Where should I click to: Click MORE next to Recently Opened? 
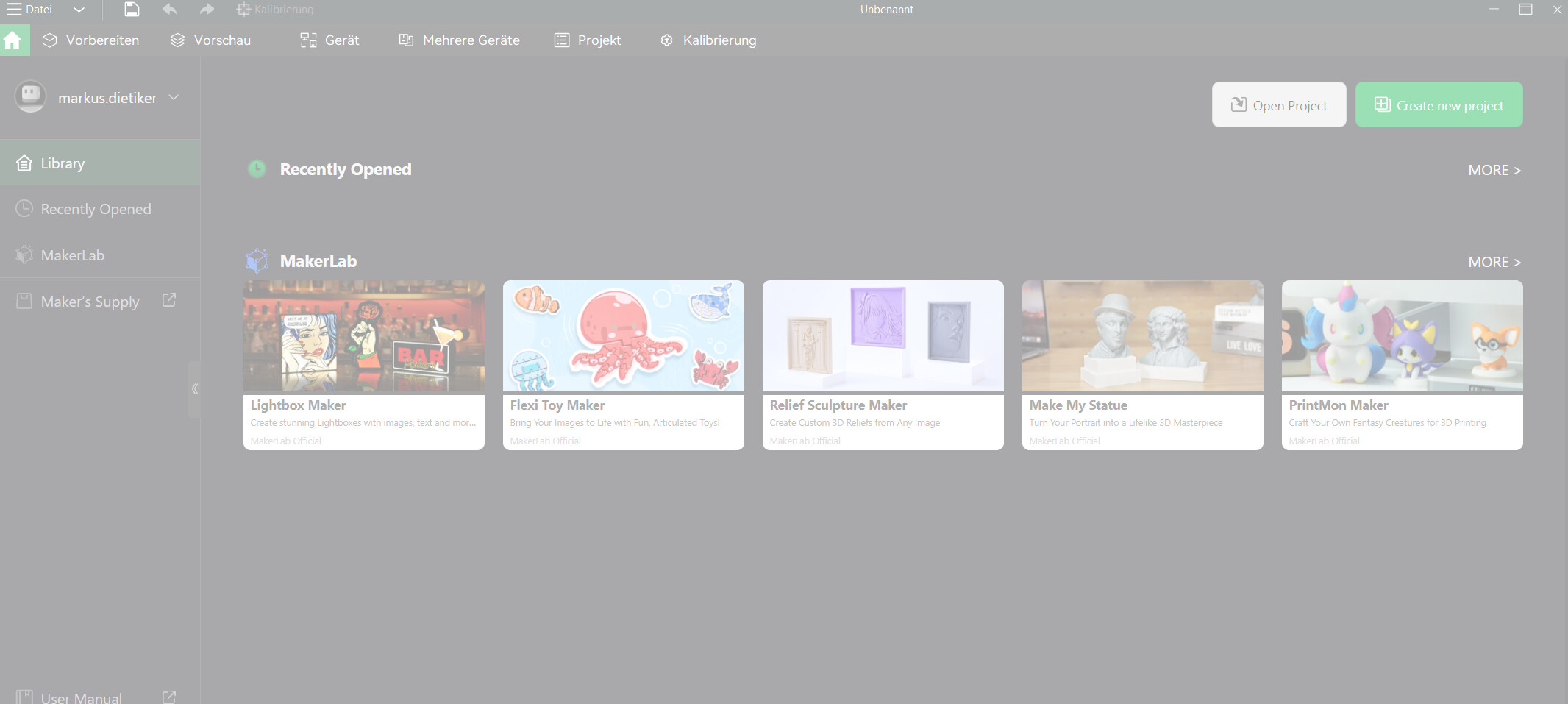point(1494,170)
